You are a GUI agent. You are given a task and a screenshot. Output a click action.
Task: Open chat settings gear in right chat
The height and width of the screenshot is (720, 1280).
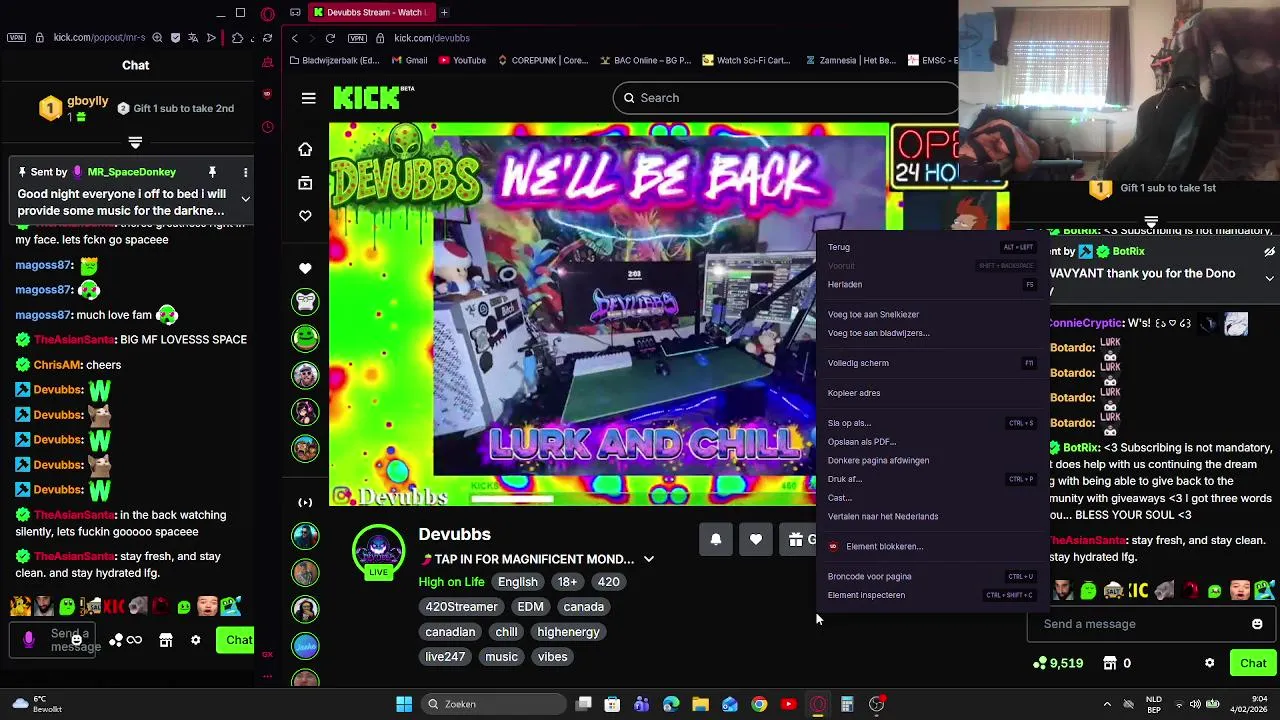1209,663
